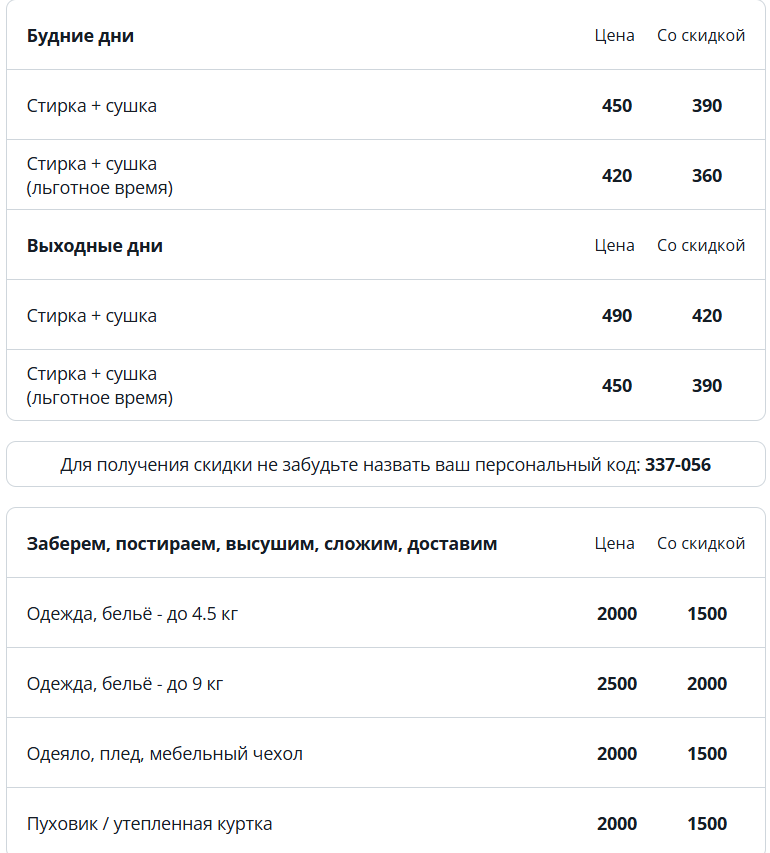Click weekday льготное время row label

(x=100, y=176)
